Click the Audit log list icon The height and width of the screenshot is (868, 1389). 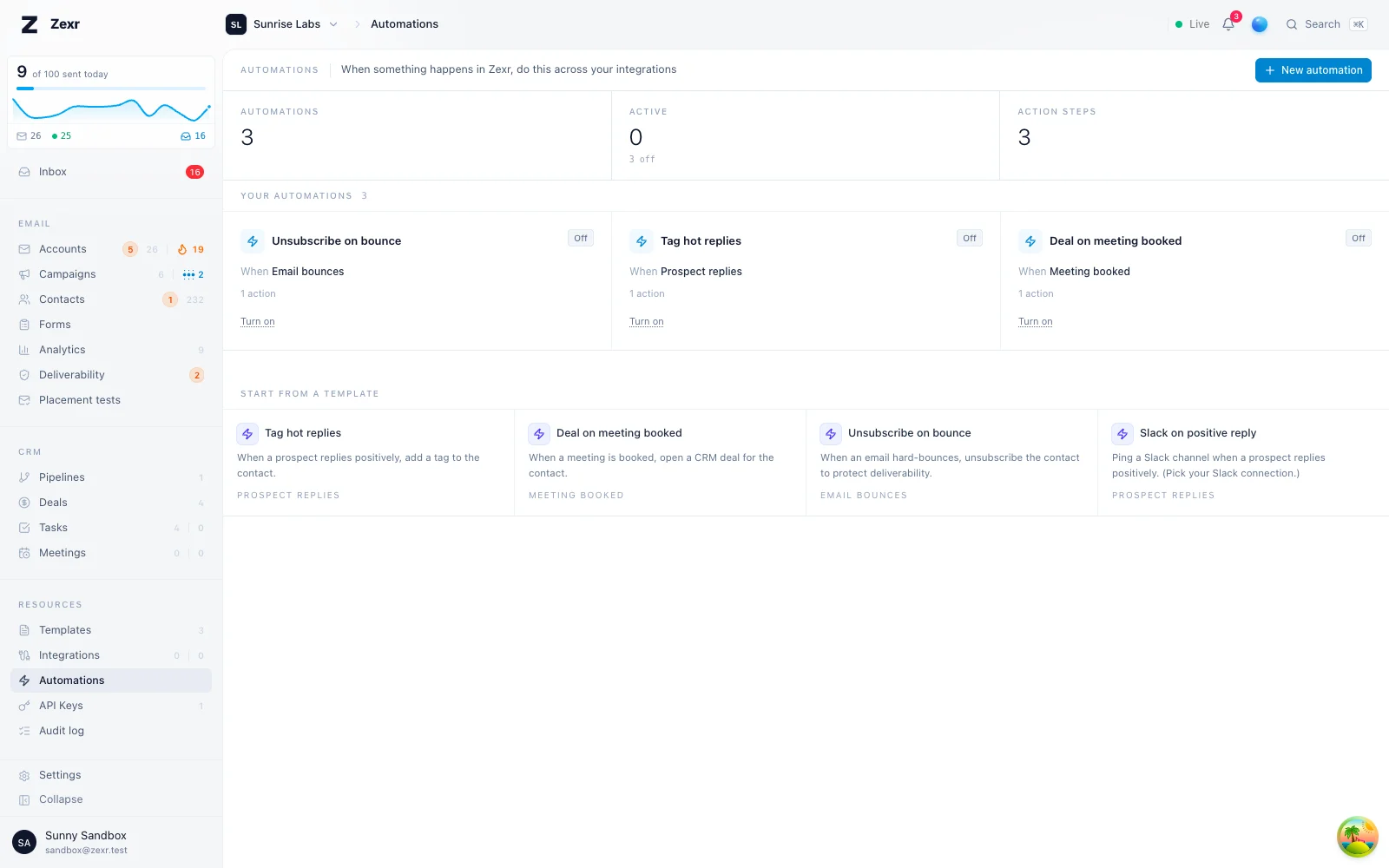click(24, 731)
